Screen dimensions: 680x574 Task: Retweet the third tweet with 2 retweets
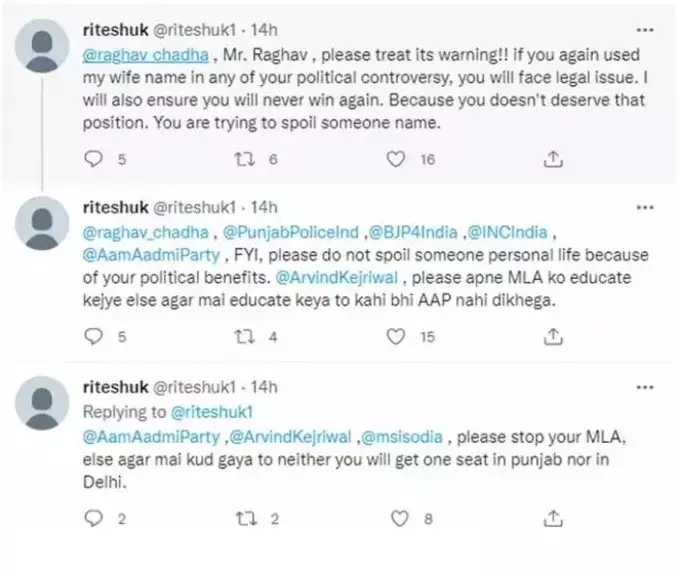pyautogui.click(x=243, y=519)
